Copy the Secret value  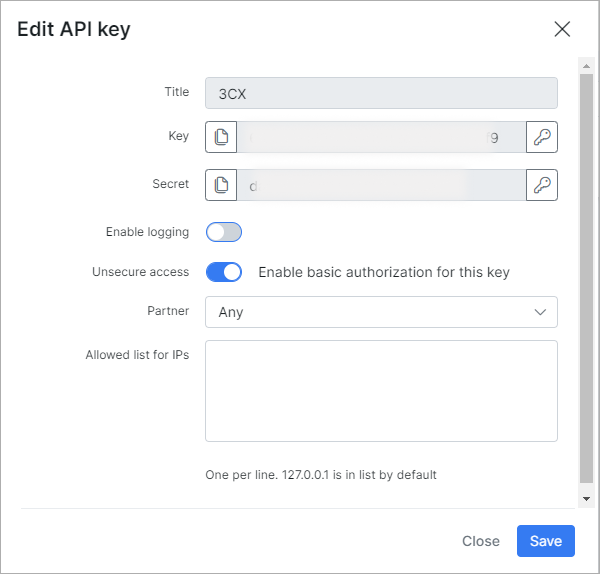(x=221, y=185)
